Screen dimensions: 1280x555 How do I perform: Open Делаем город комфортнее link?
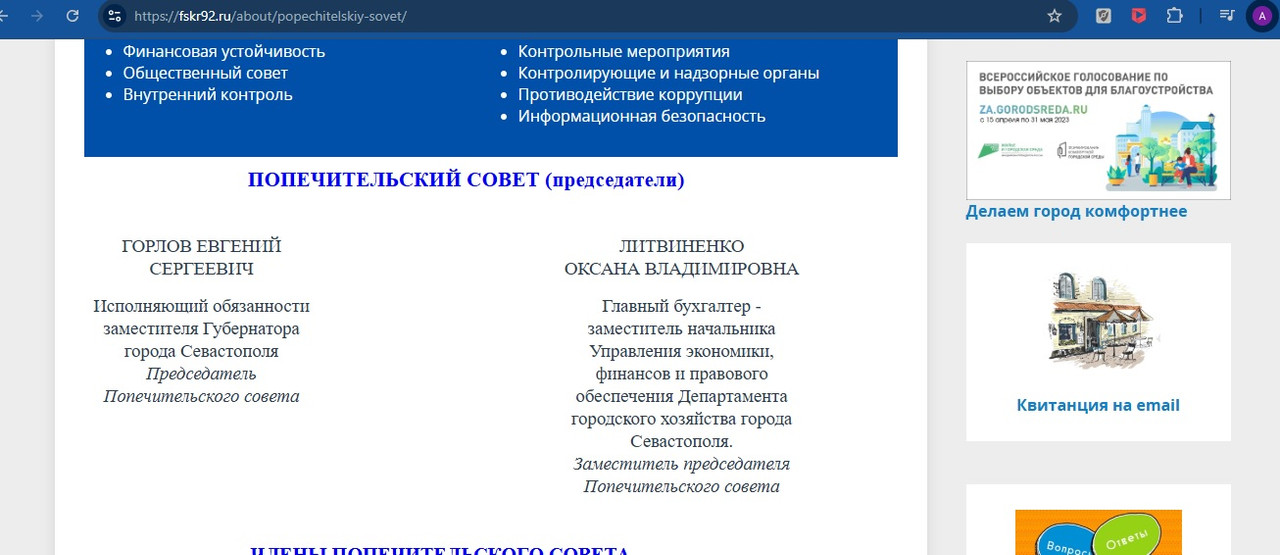1077,211
